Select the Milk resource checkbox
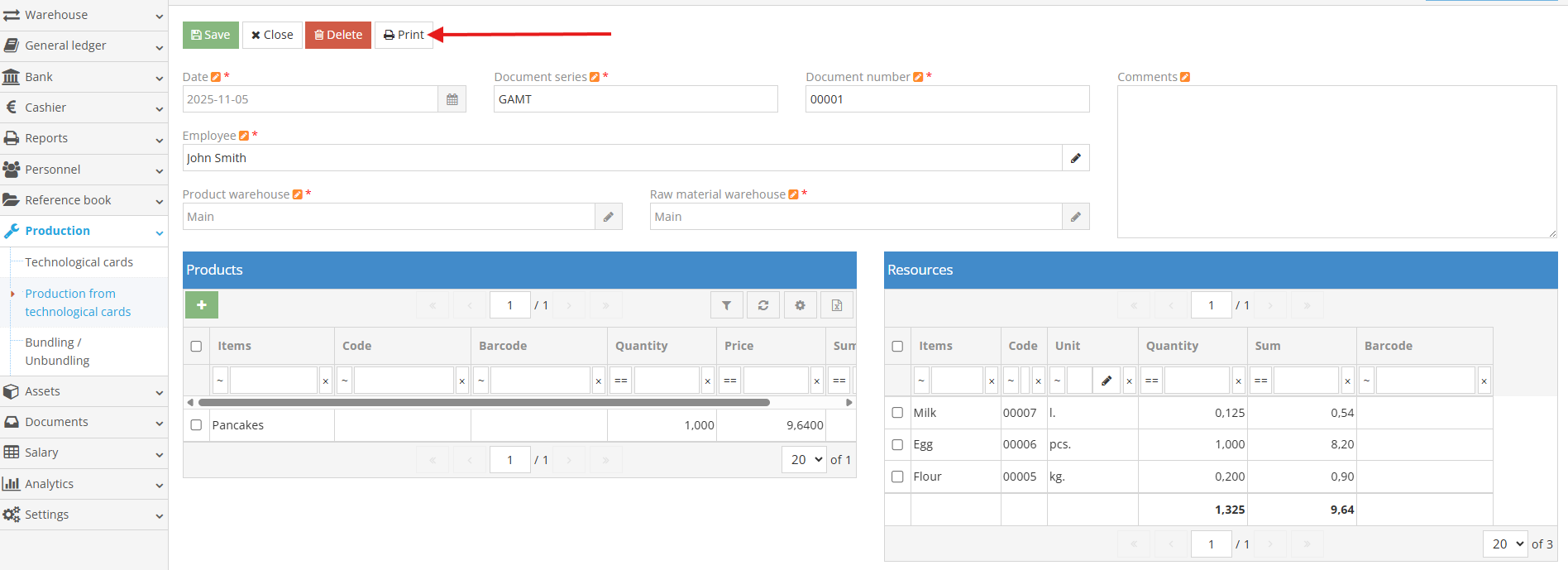The height and width of the screenshot is (570, 1568). 897,413
